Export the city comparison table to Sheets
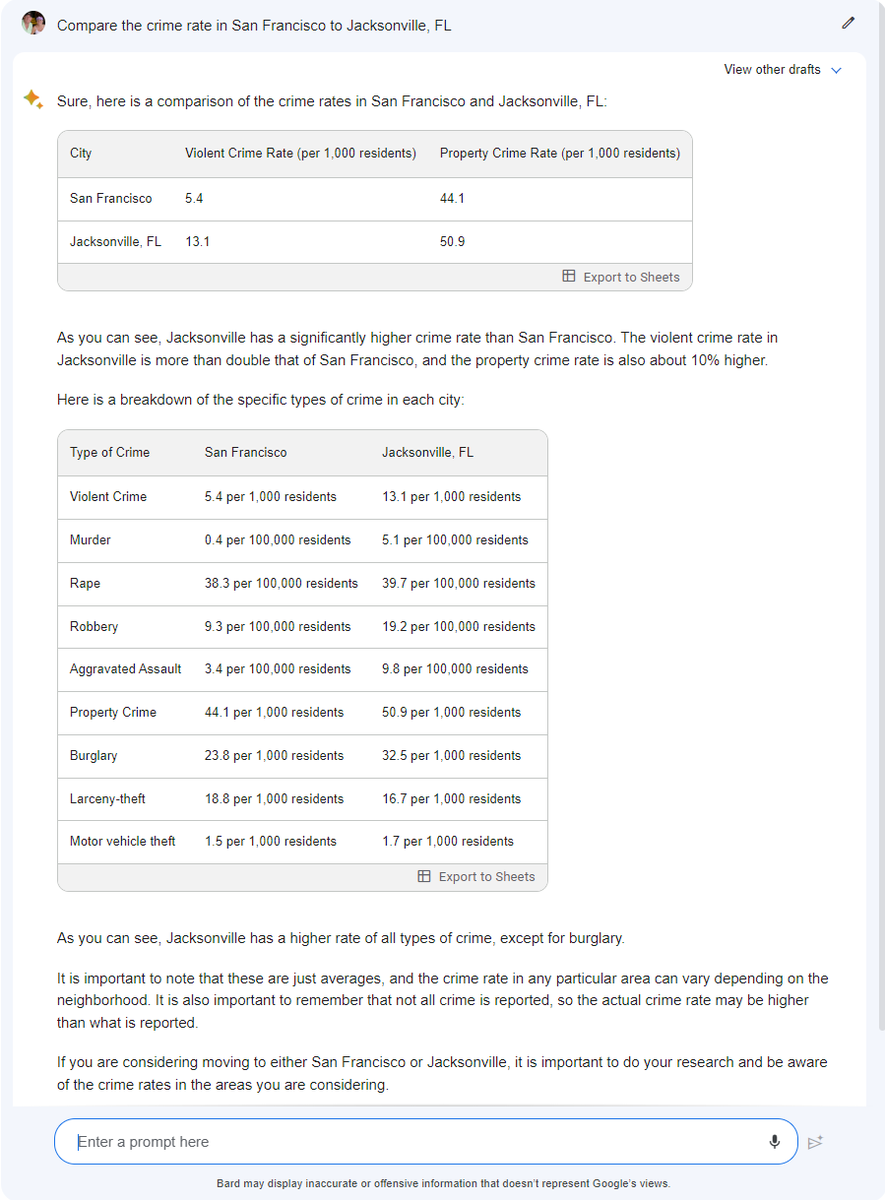The width and height of the screenshot is (885, 1200). tap(621, 277)
